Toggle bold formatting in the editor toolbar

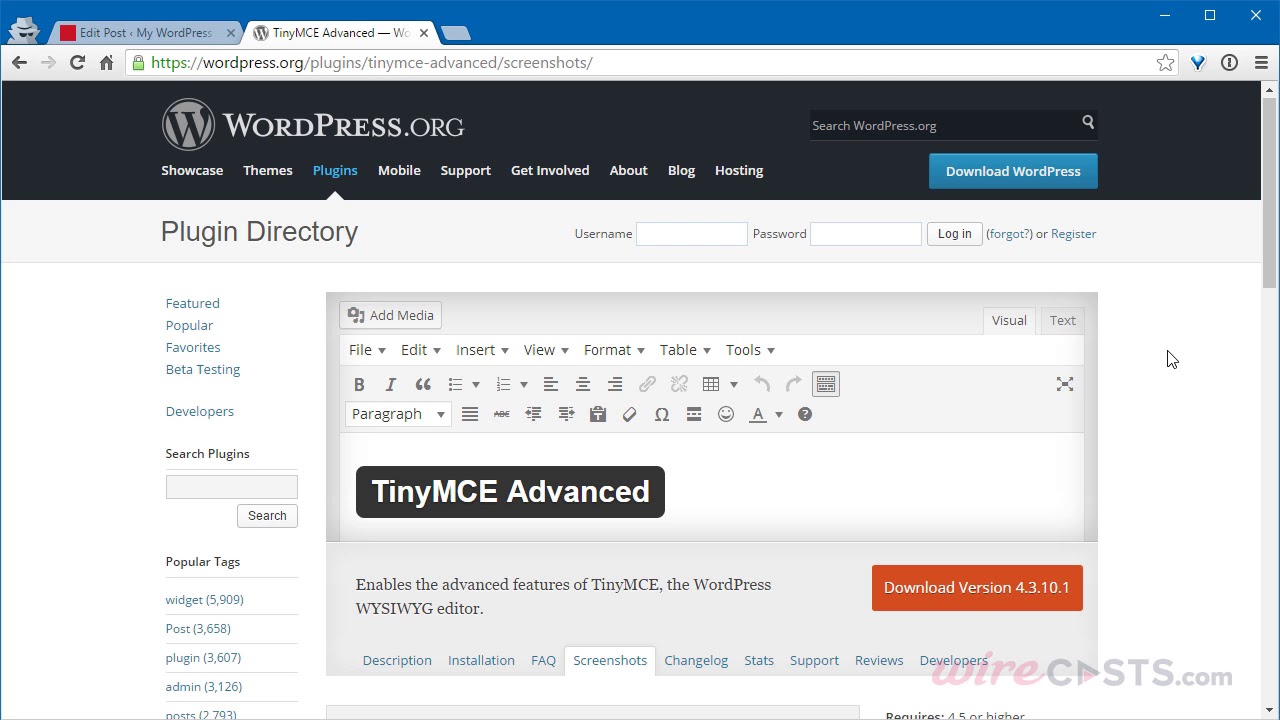(x=359, y=384)
